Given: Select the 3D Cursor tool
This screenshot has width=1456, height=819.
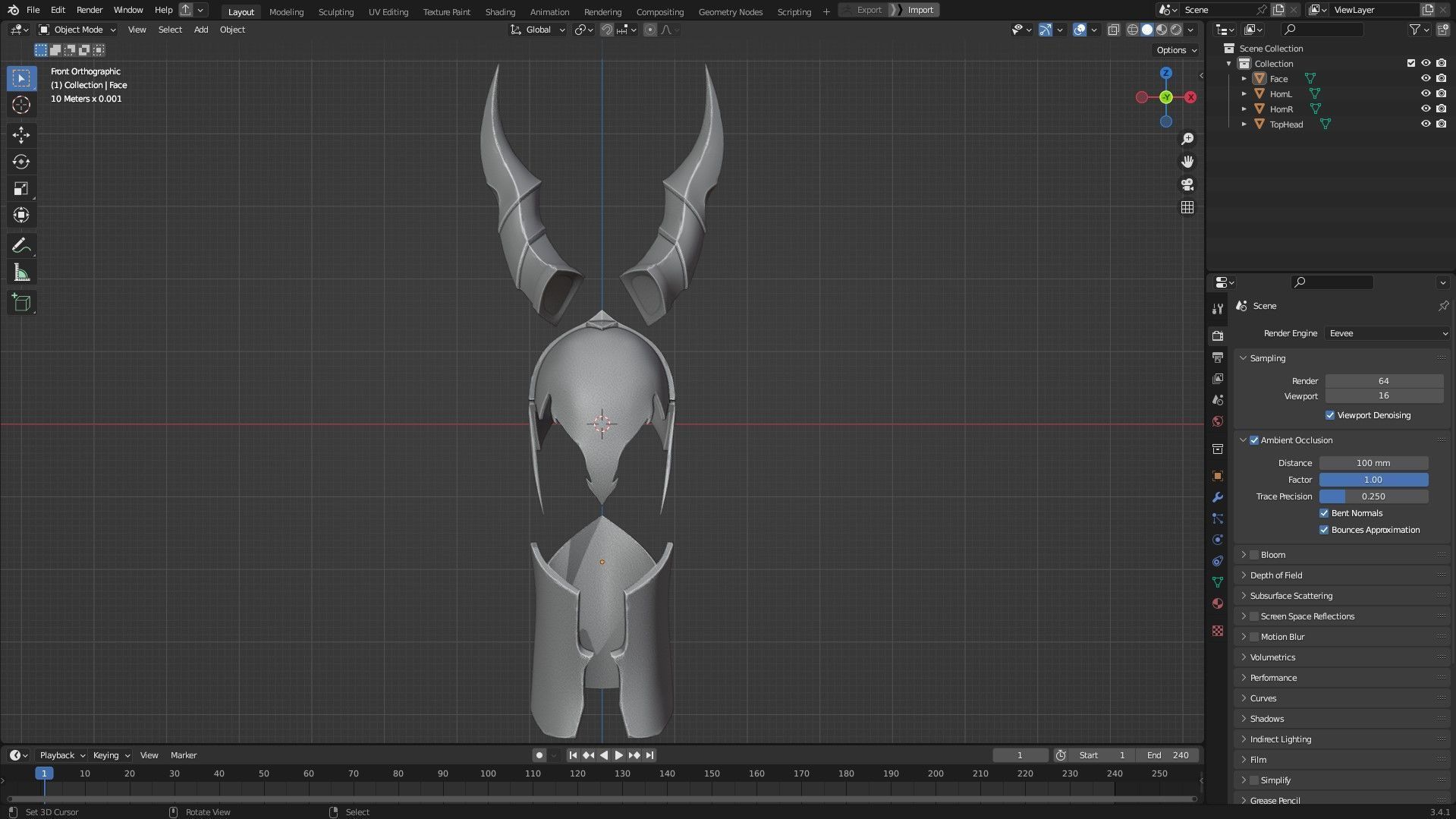Looking at the screenshot, I should coord(21,105).
